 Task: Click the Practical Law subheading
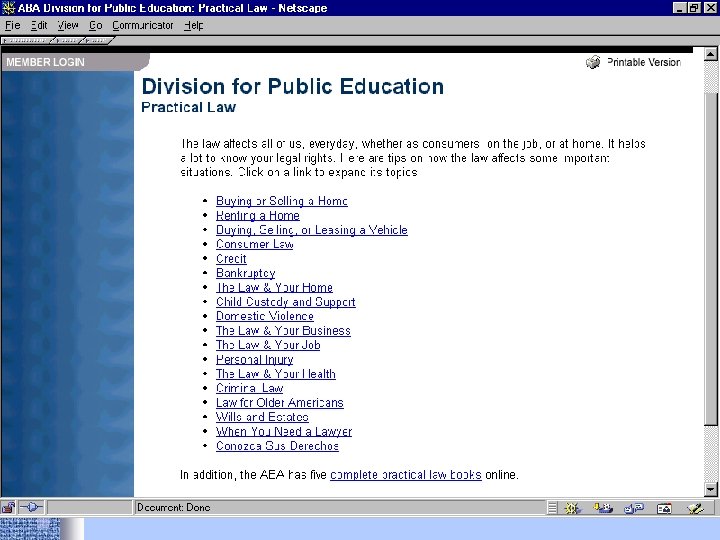click(189, 107)
